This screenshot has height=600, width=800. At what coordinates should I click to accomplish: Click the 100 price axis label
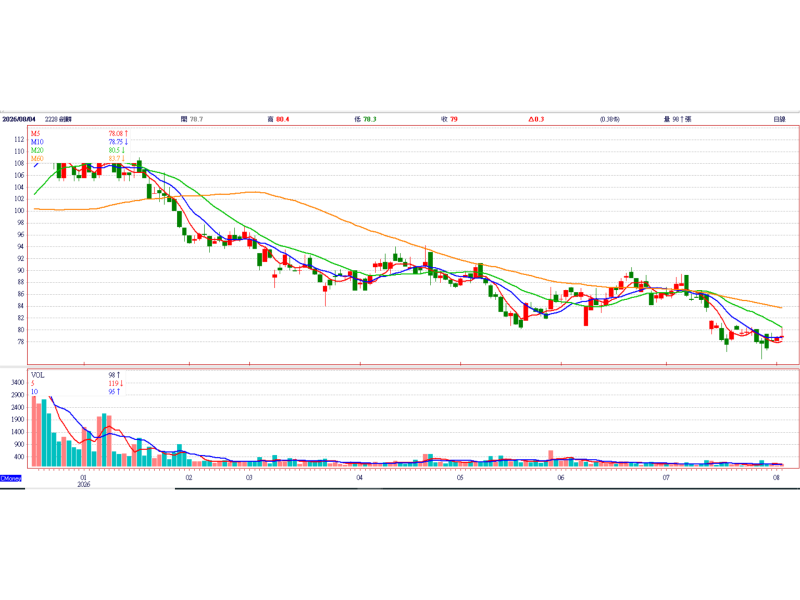tap(19, 211)
